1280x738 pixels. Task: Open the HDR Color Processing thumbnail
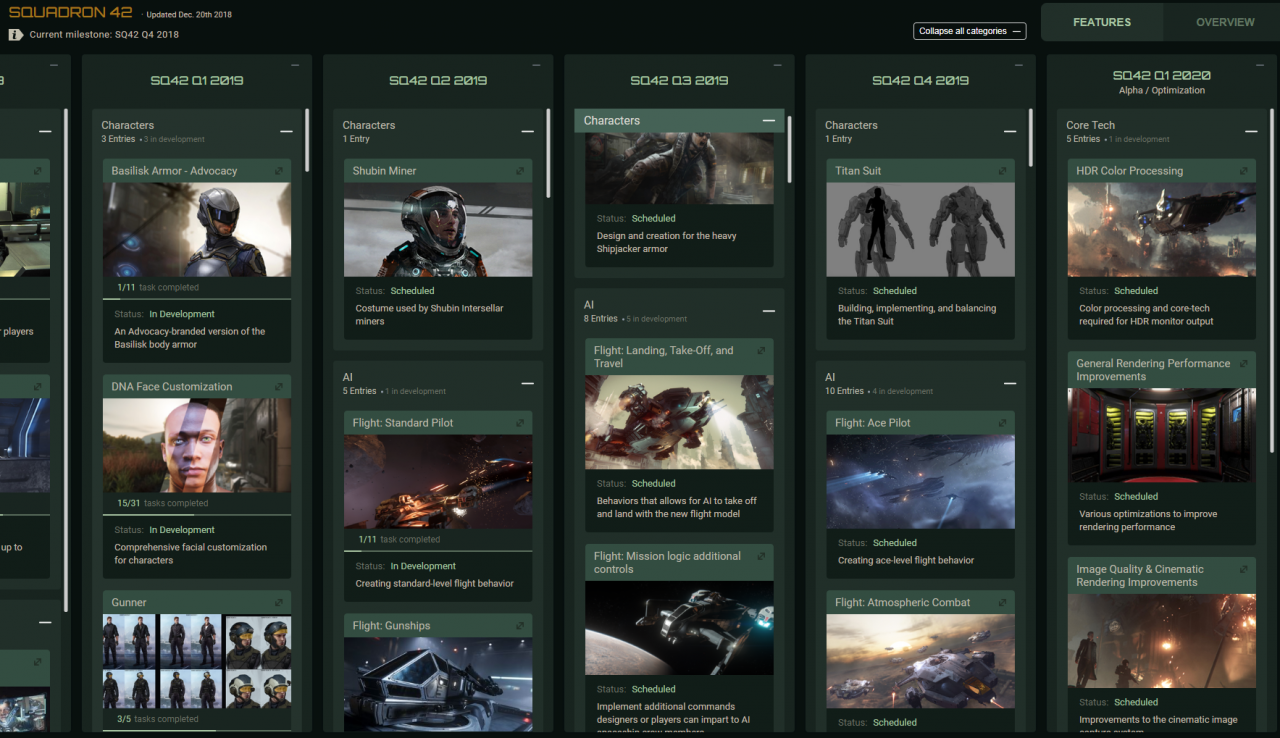1161,229
